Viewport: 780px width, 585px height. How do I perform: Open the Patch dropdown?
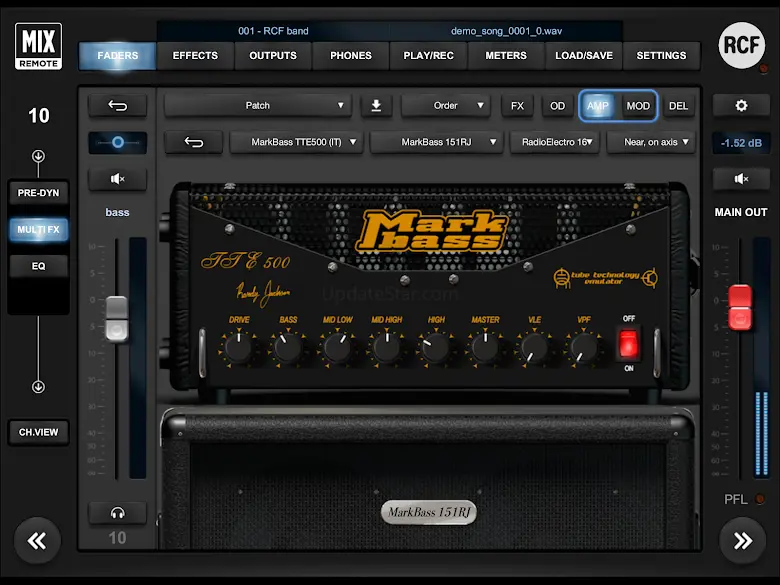(257, 105)
